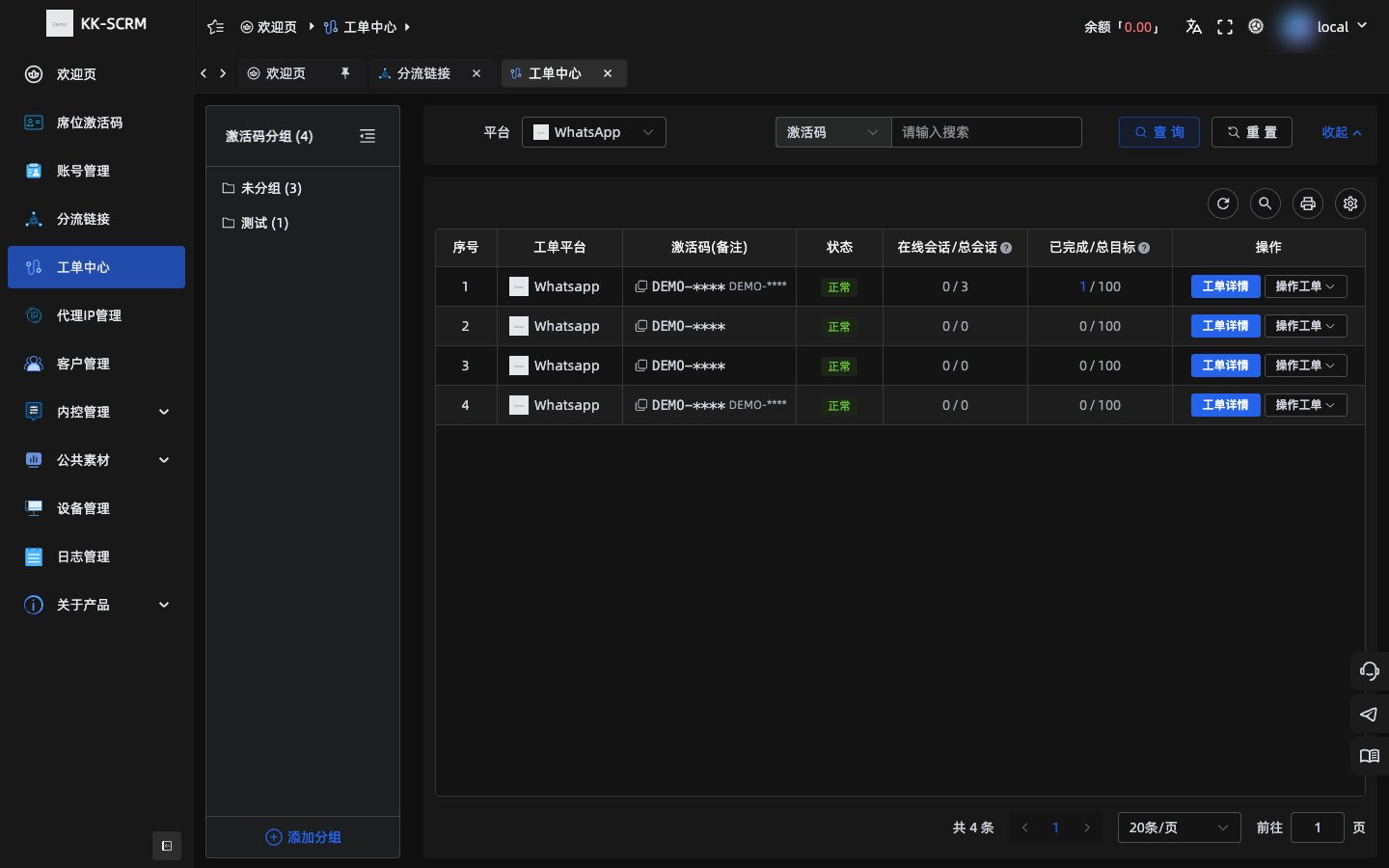Select page 1 in pagination
This screenshot has height=868, width=1389.
pyautogui.click(x=1055, y=827)
